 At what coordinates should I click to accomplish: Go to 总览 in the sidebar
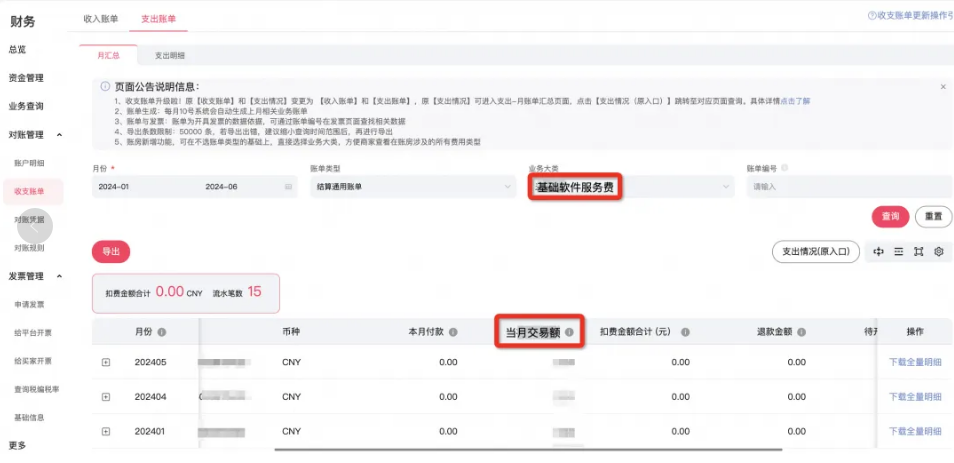pyautogui.click(x=18, y=50)
